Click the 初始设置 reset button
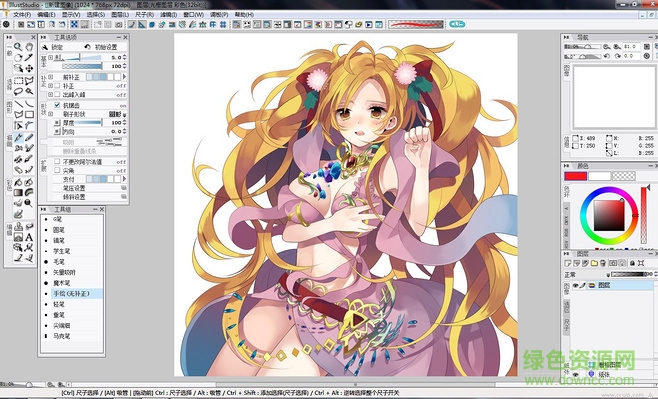658x399 pixels. [101, 47]
